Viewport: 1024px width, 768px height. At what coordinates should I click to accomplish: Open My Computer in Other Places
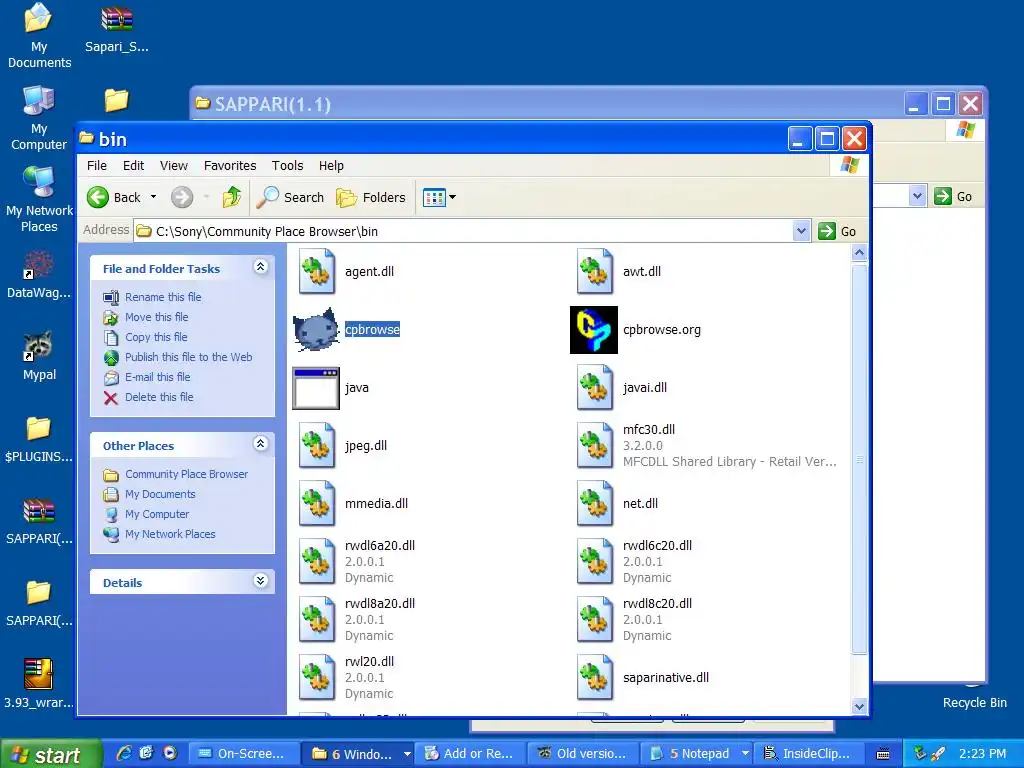coord(157,515)
